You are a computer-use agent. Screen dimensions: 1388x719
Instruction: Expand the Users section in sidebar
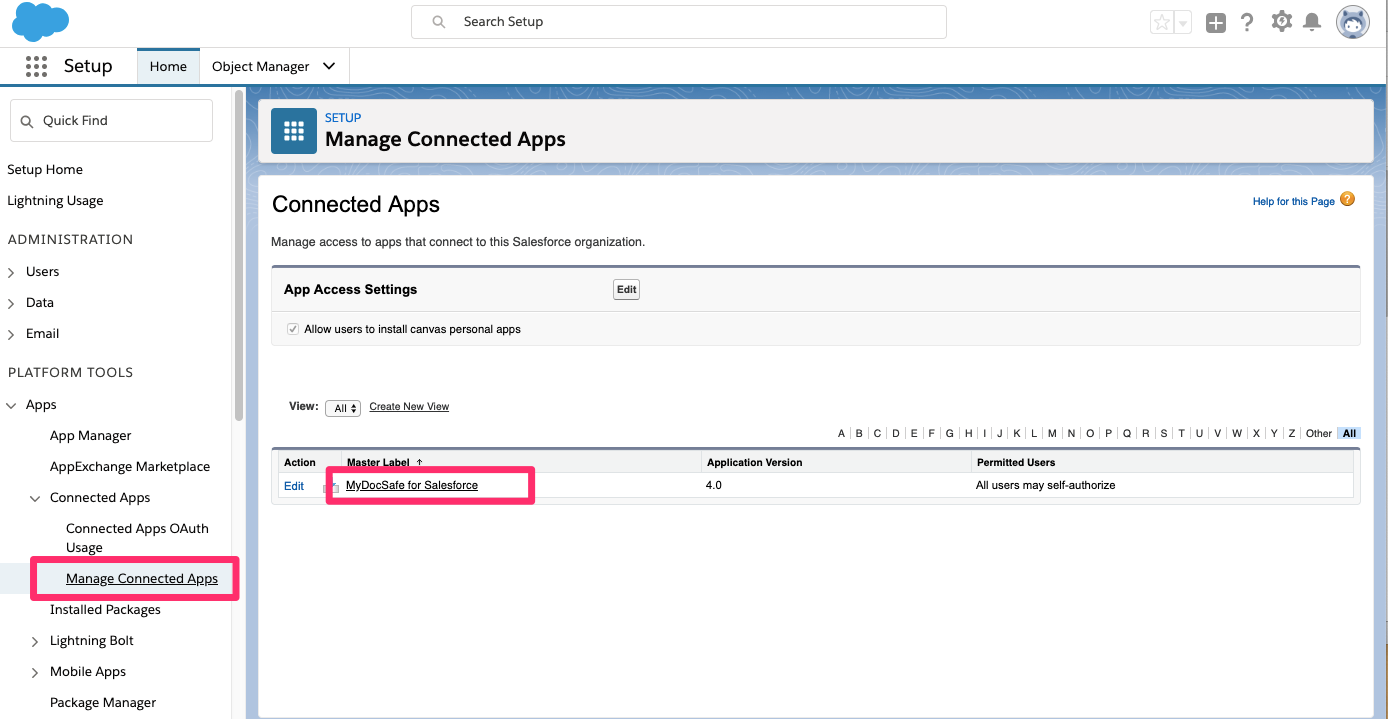(11, 272)
